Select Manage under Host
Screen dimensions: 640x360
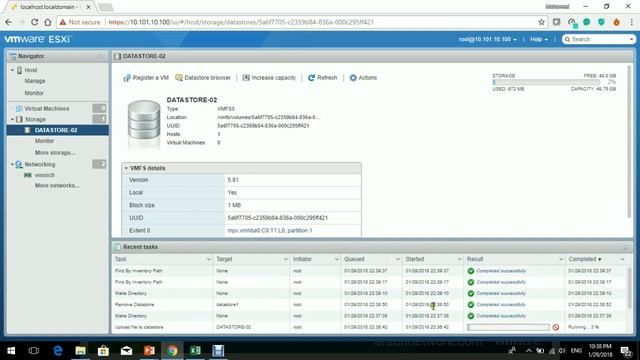[x=35, y=81]
